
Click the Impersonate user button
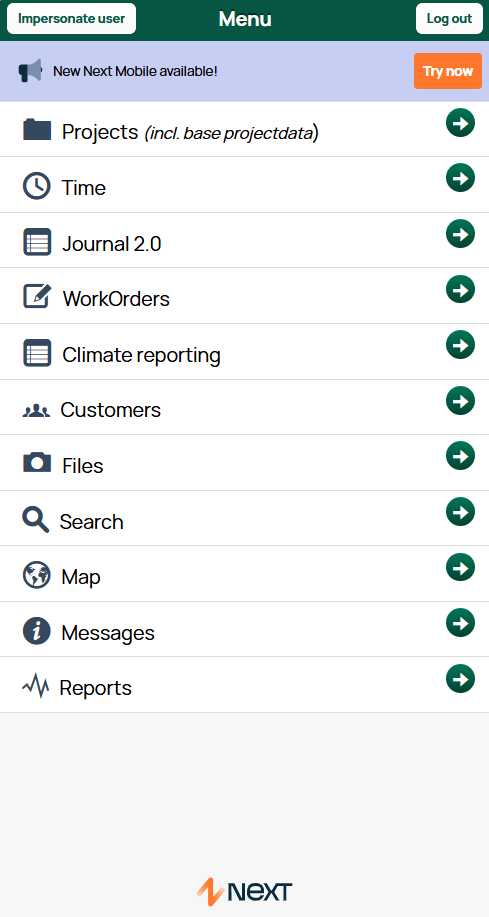pos(71,19)
